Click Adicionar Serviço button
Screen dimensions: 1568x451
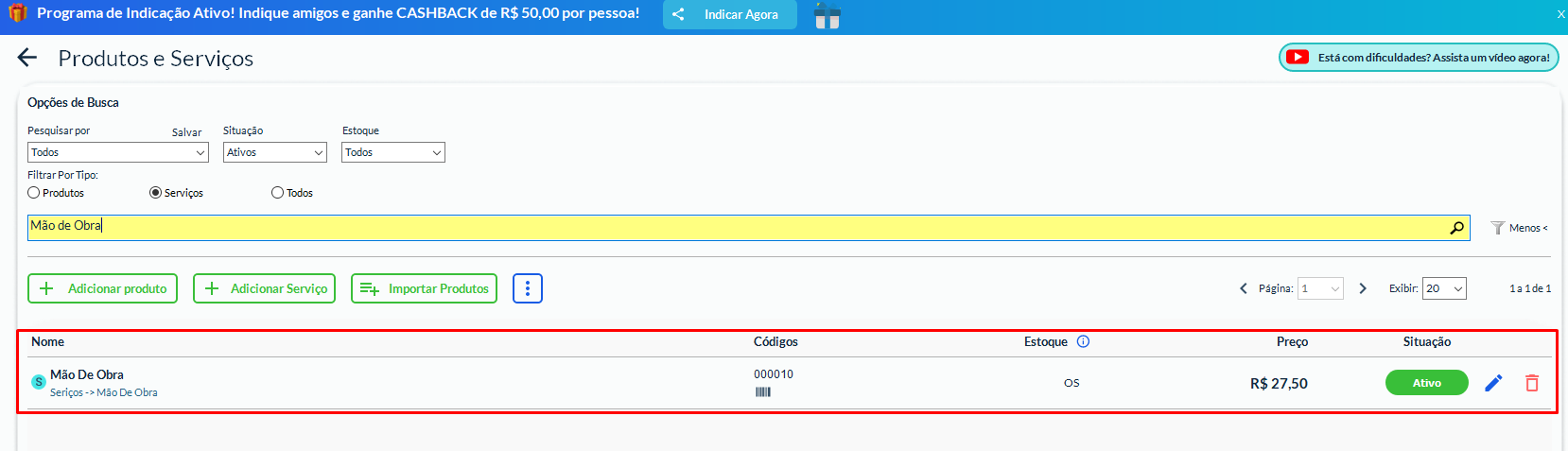(265, 288)
